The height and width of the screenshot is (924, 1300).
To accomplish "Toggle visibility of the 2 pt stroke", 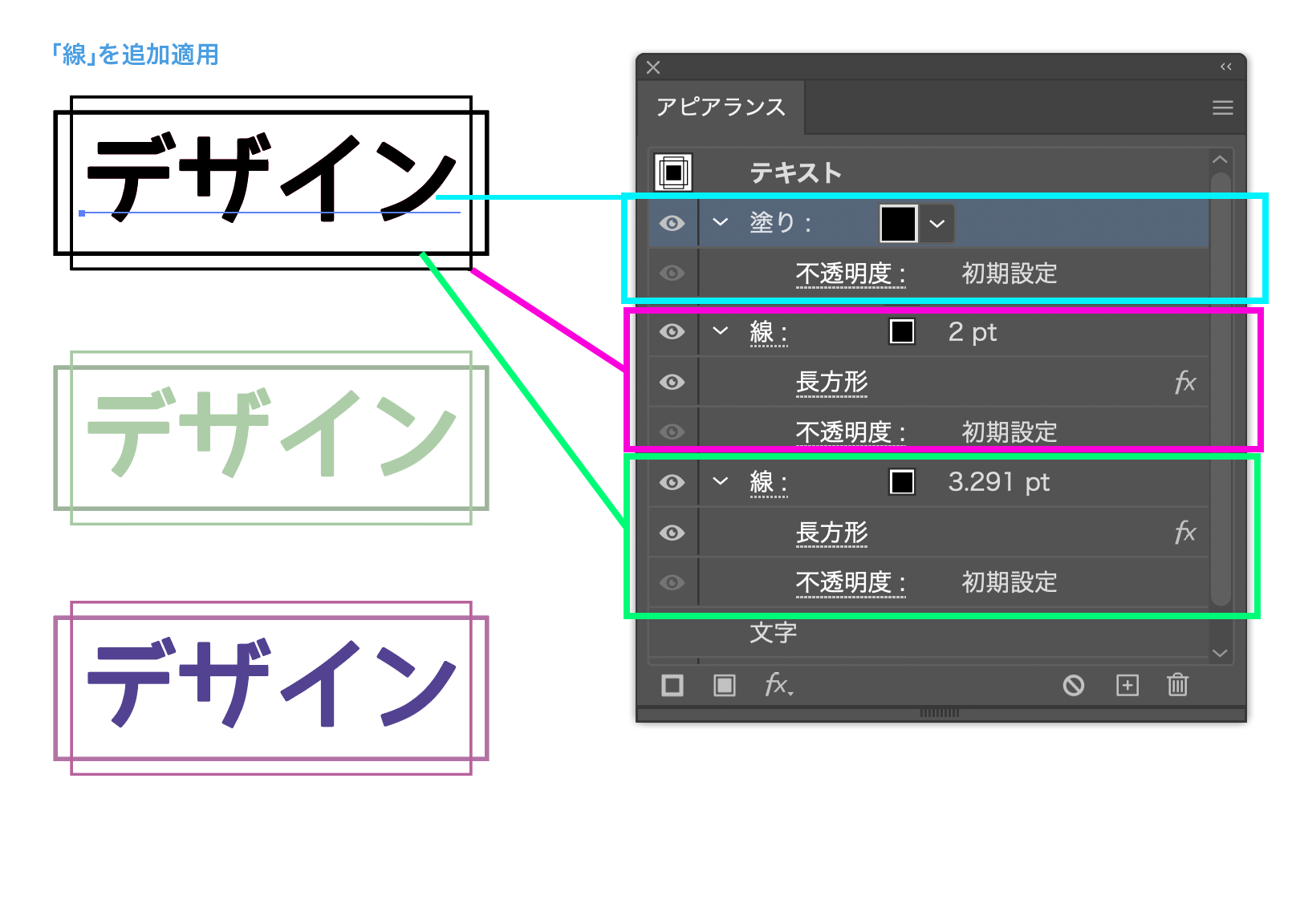I will click(672, 331).
